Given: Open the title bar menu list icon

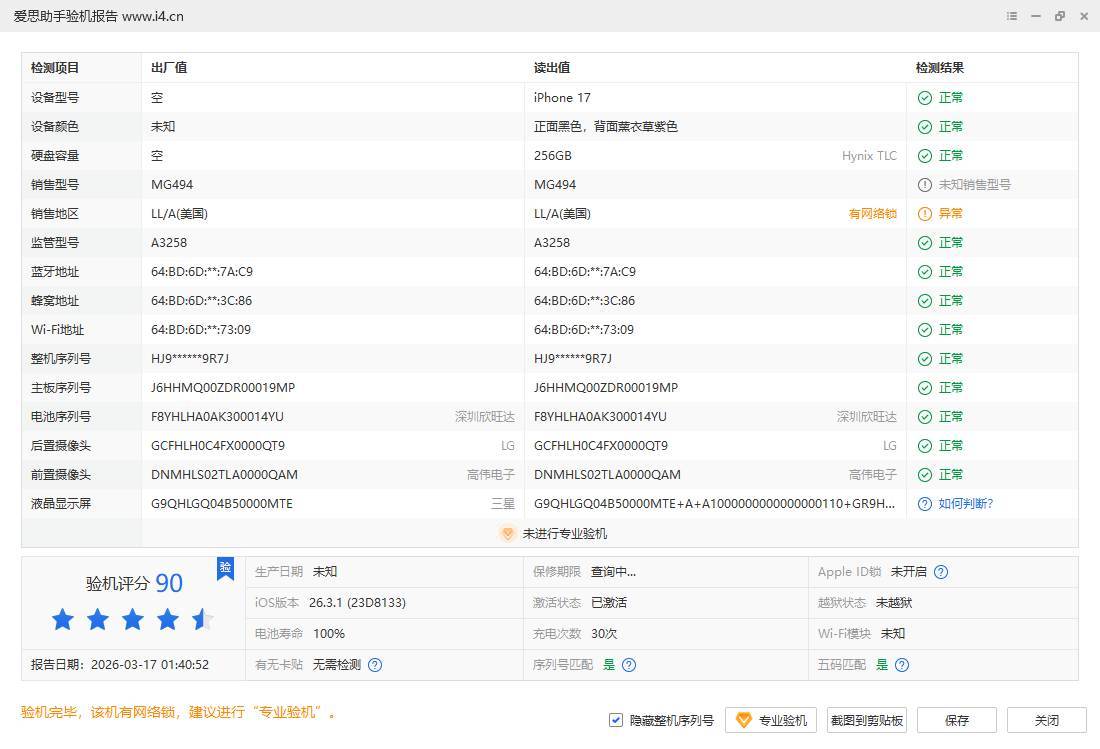Looking at the screenshot, I should point(1012,17).
